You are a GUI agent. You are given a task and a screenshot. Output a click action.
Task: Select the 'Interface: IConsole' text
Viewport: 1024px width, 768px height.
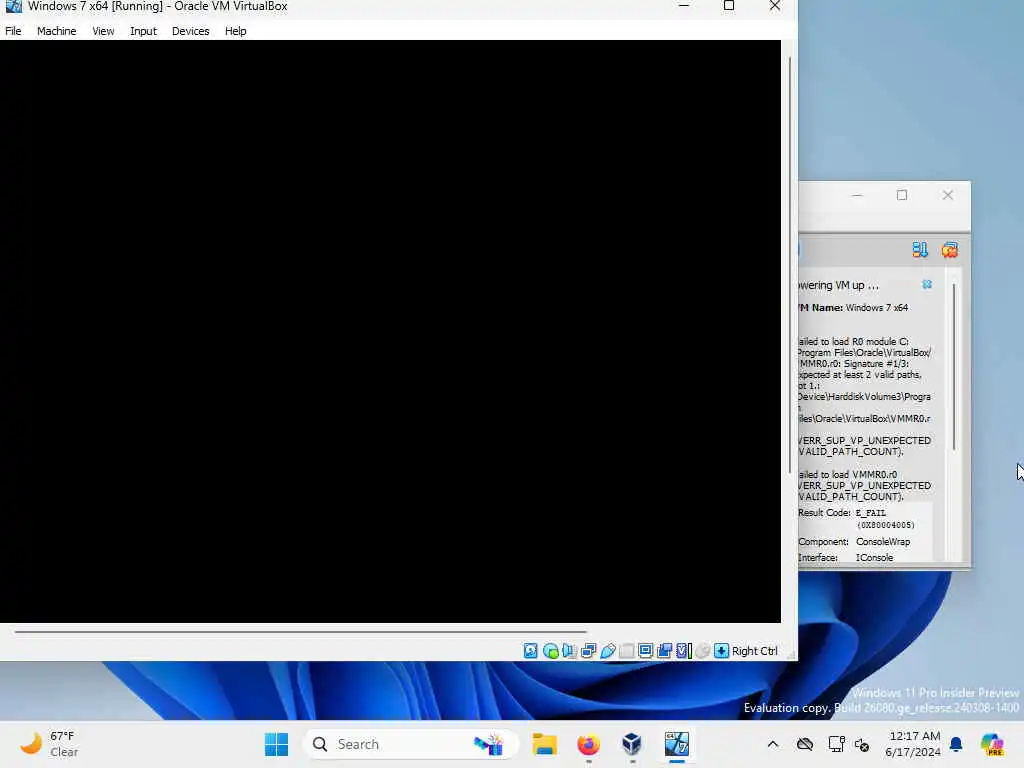point(846,557)
